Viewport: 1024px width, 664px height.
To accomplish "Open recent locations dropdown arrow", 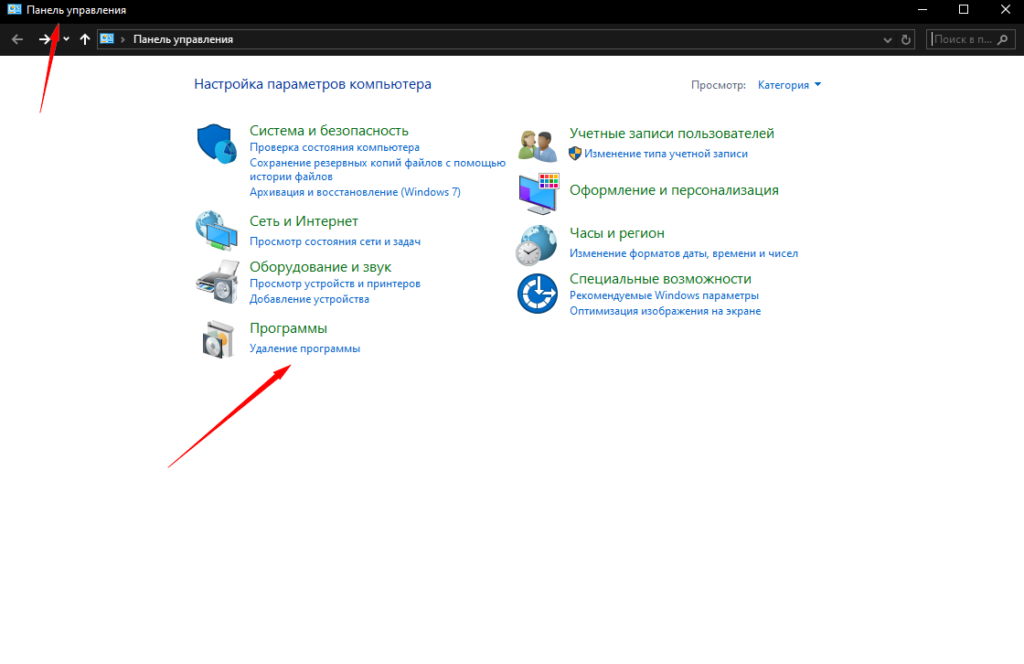I will click(x=66, y=39).
